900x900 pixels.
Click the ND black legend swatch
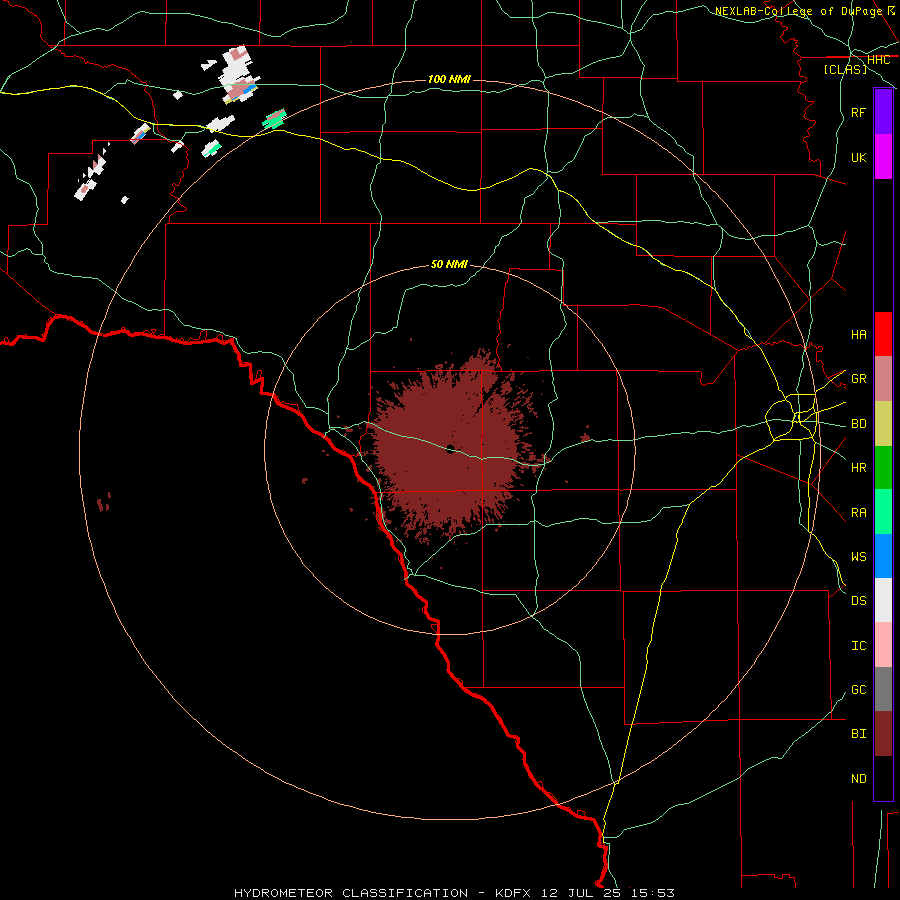(883, 778)
